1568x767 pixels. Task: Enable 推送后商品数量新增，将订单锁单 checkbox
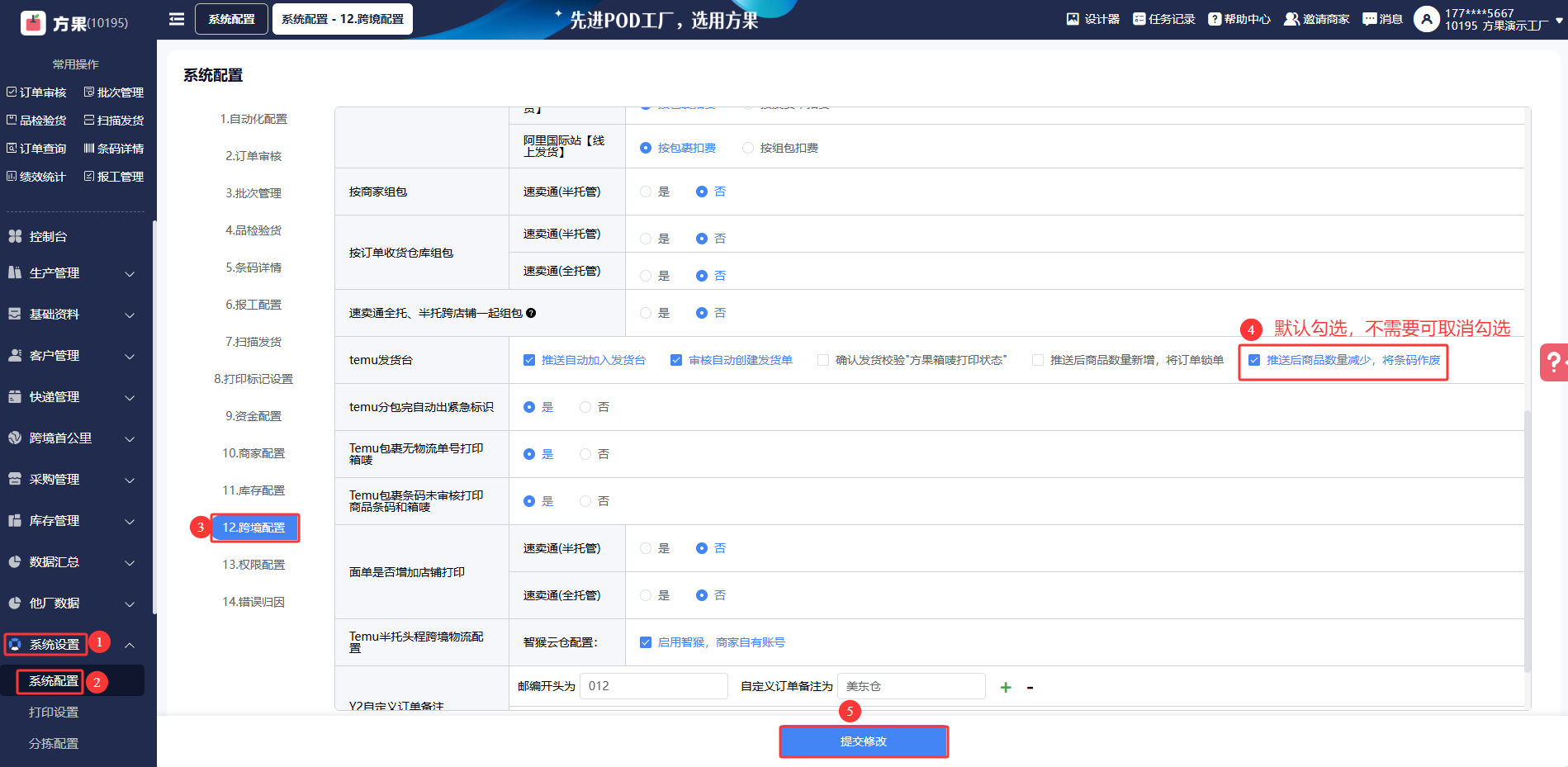click(x=1038, y=360)
